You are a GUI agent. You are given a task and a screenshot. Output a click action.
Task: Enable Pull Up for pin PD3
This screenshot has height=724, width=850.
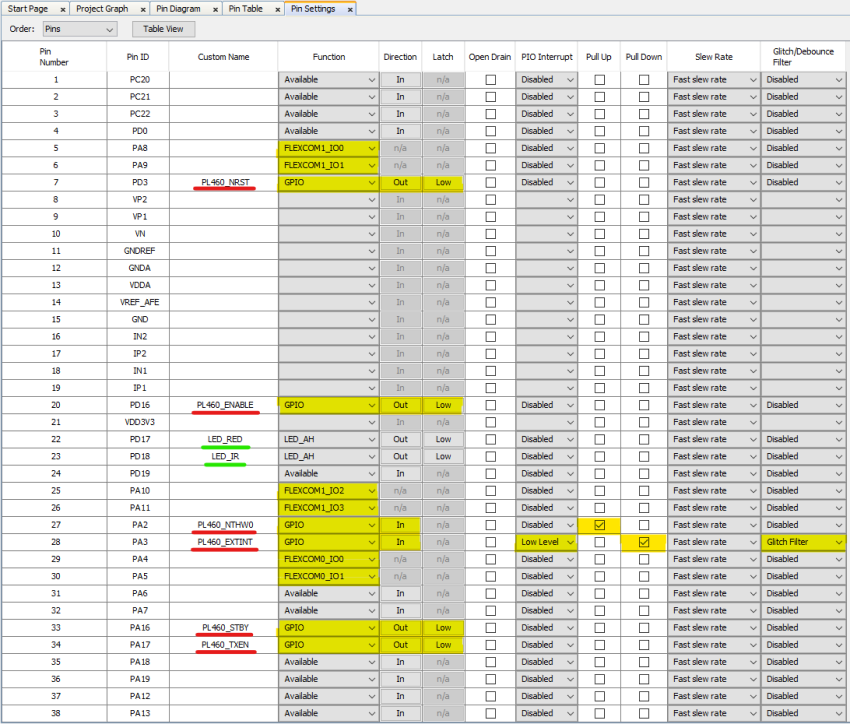[x=600, y=183]
